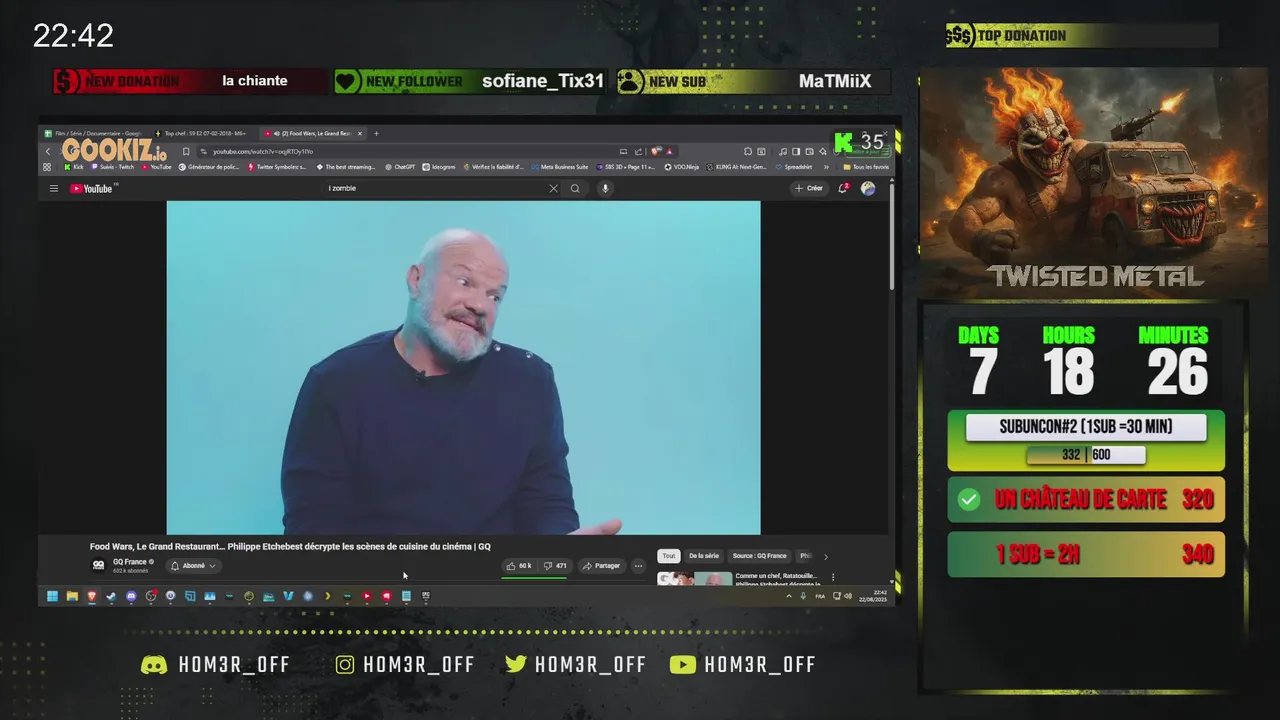Click the FRA keyboard language indicator
1280x720 pixels.
[x=821, y=596]
